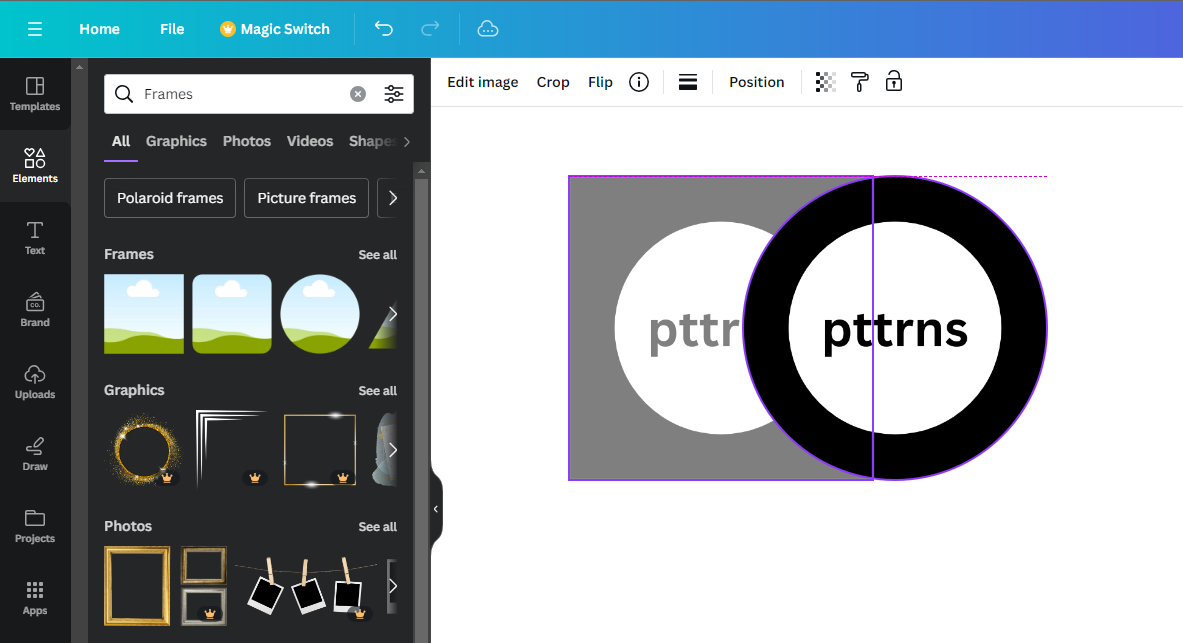Switch to the Graphics tab
This screenshot has width=1183, height=643.
176,141
